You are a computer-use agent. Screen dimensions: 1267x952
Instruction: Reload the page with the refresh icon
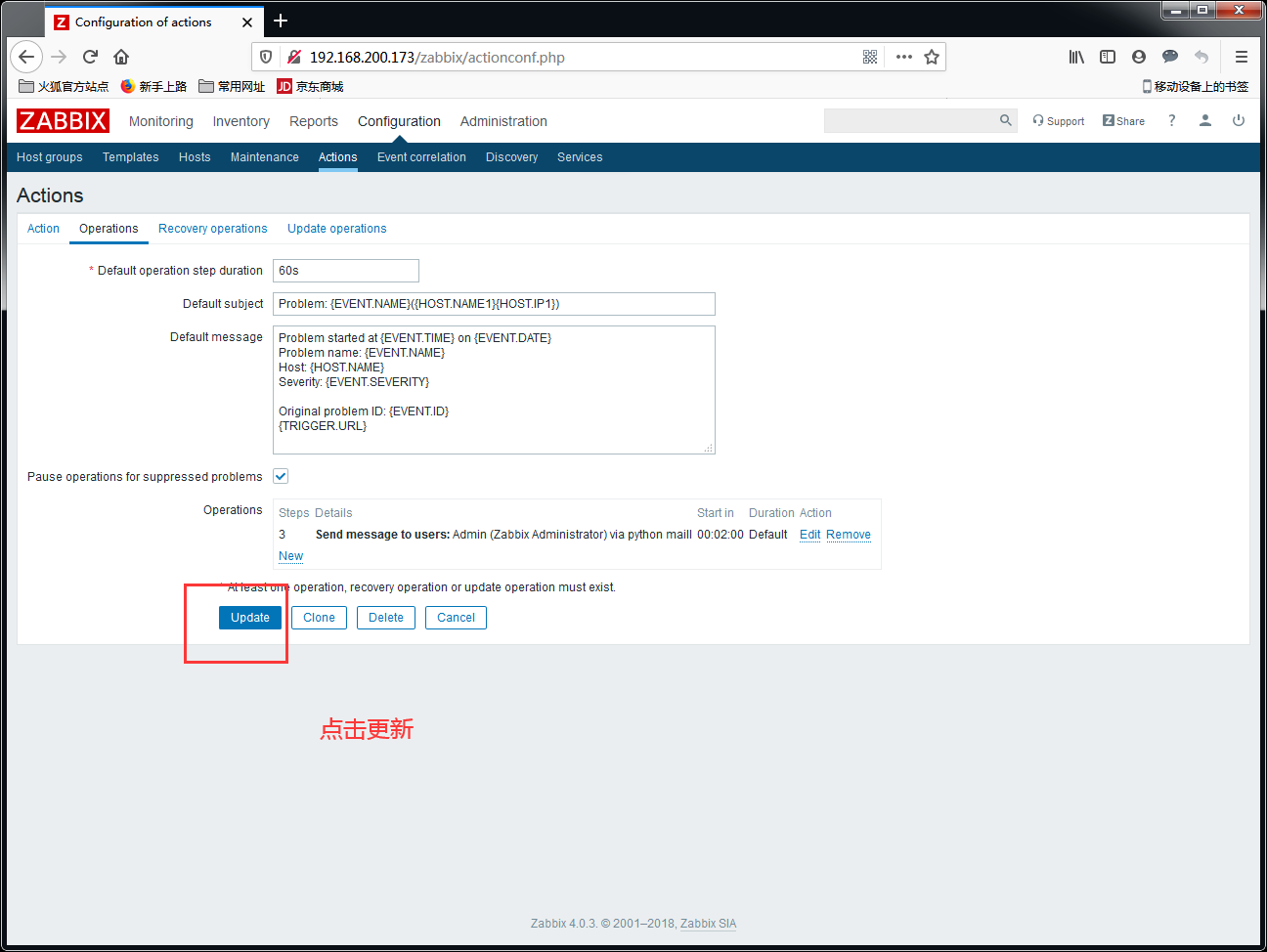(90, 57)
